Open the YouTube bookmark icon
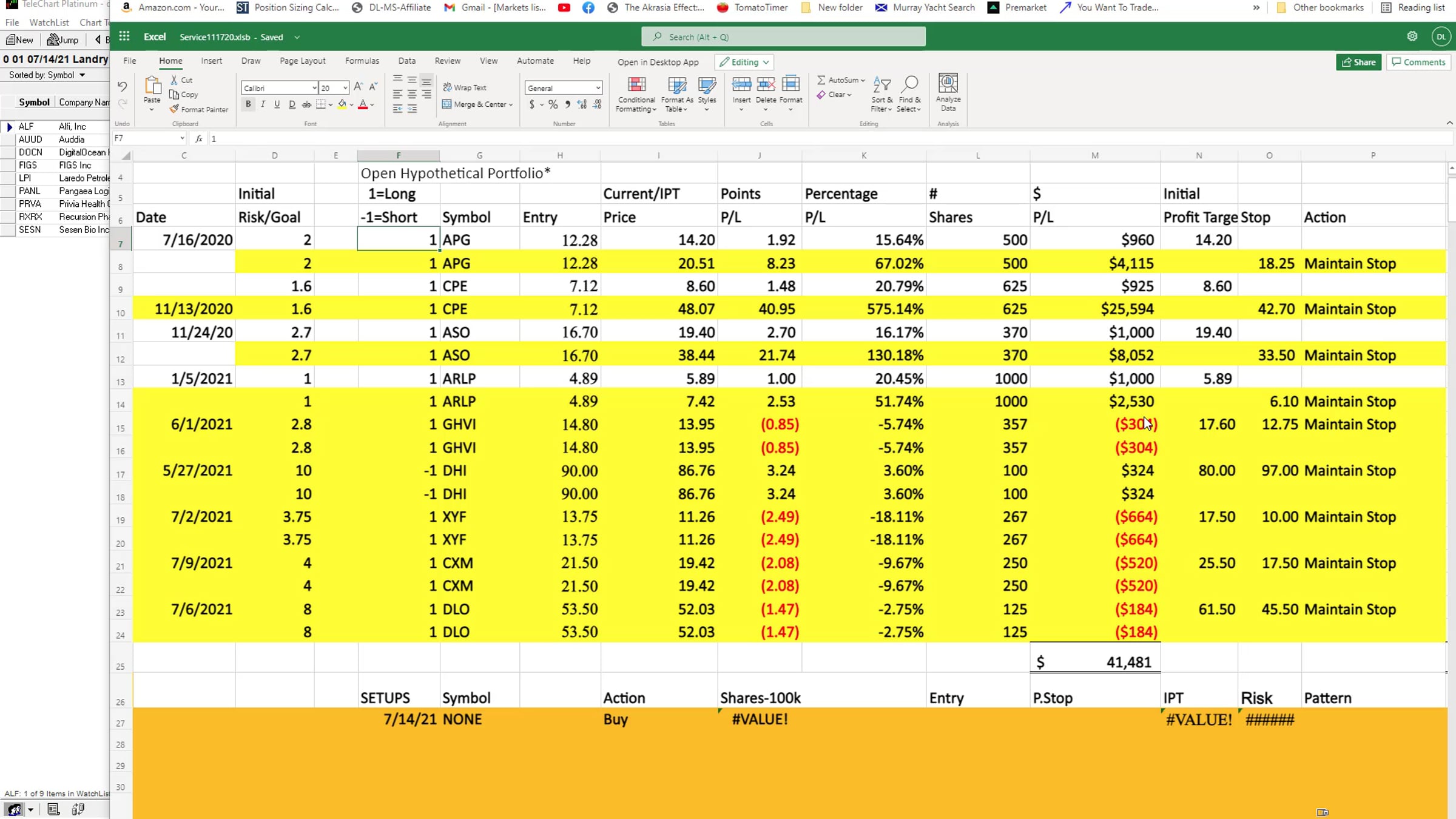 pos(564,8)
